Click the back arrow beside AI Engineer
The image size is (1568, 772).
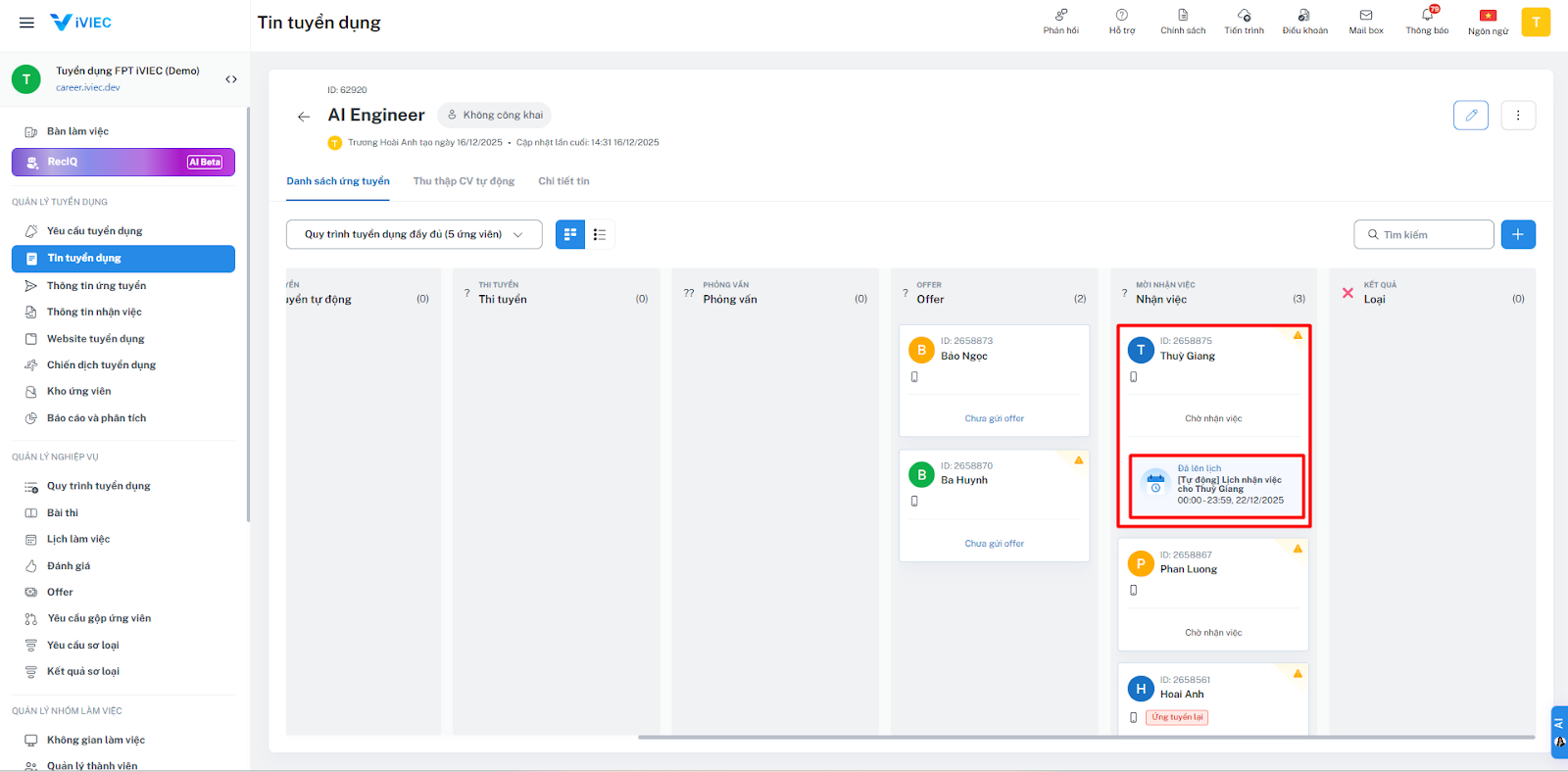304,117
